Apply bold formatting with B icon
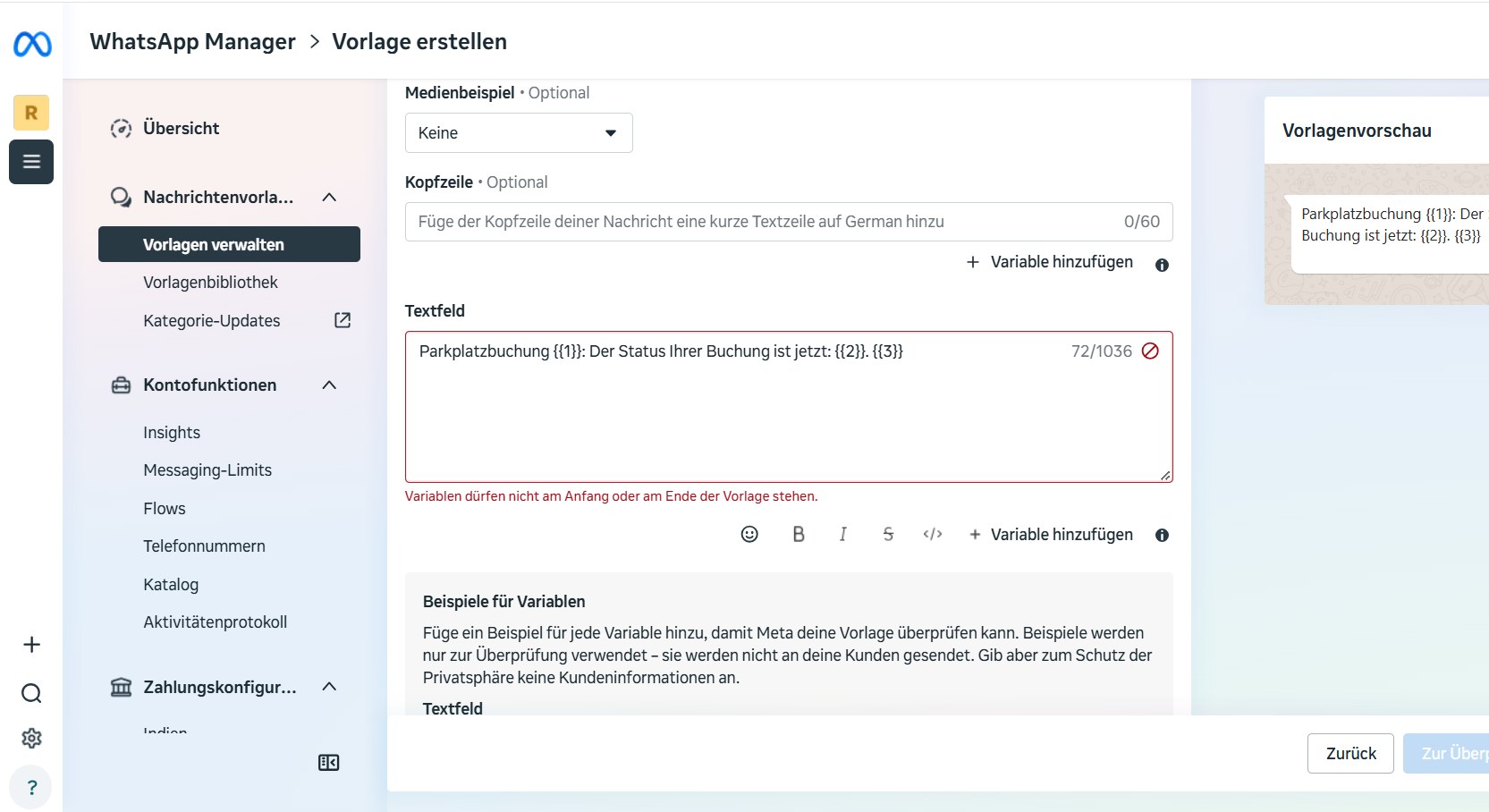 pos(799,534)
